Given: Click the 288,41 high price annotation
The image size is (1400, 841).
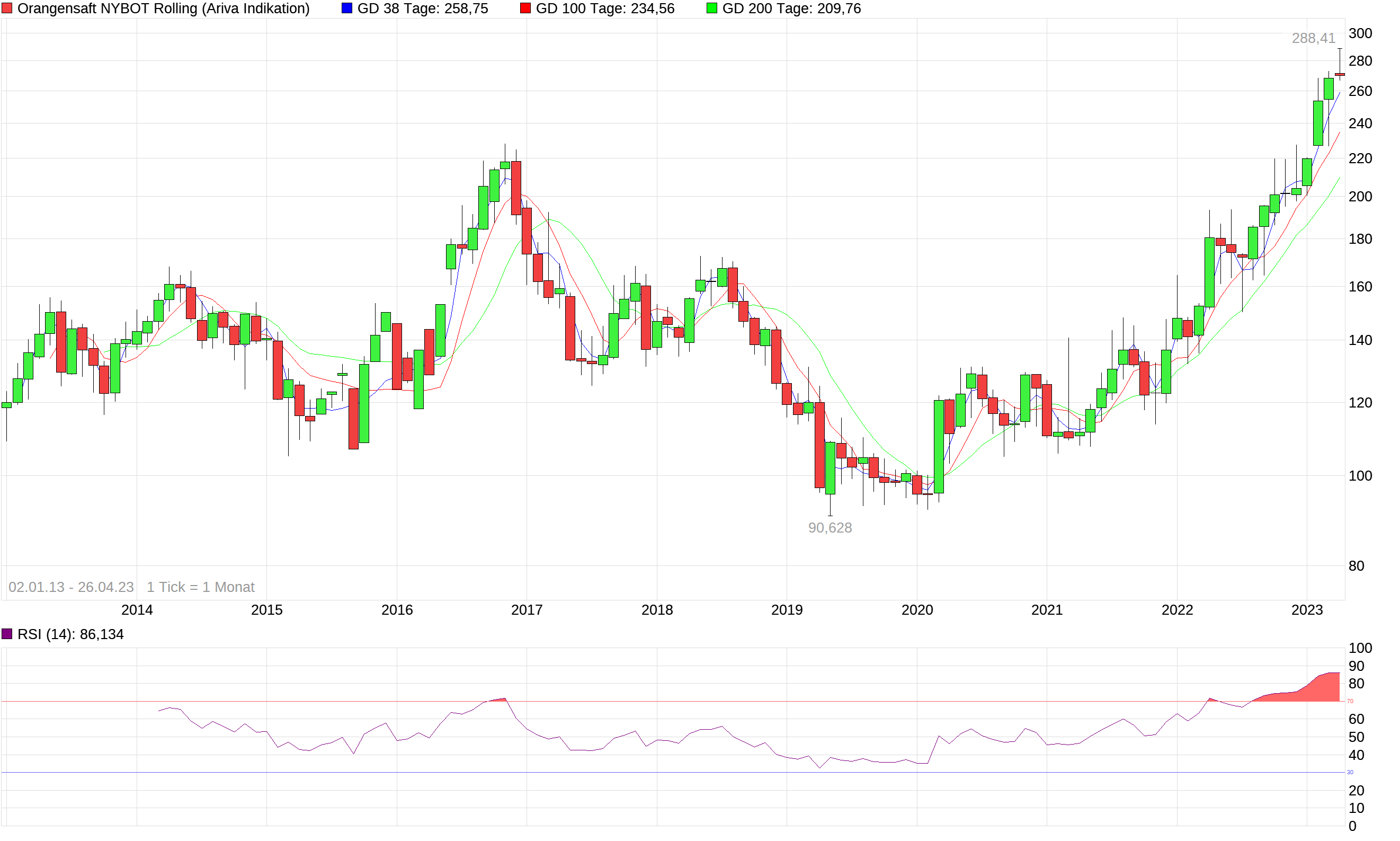Looking at the screenshot, I should 1313,38.
